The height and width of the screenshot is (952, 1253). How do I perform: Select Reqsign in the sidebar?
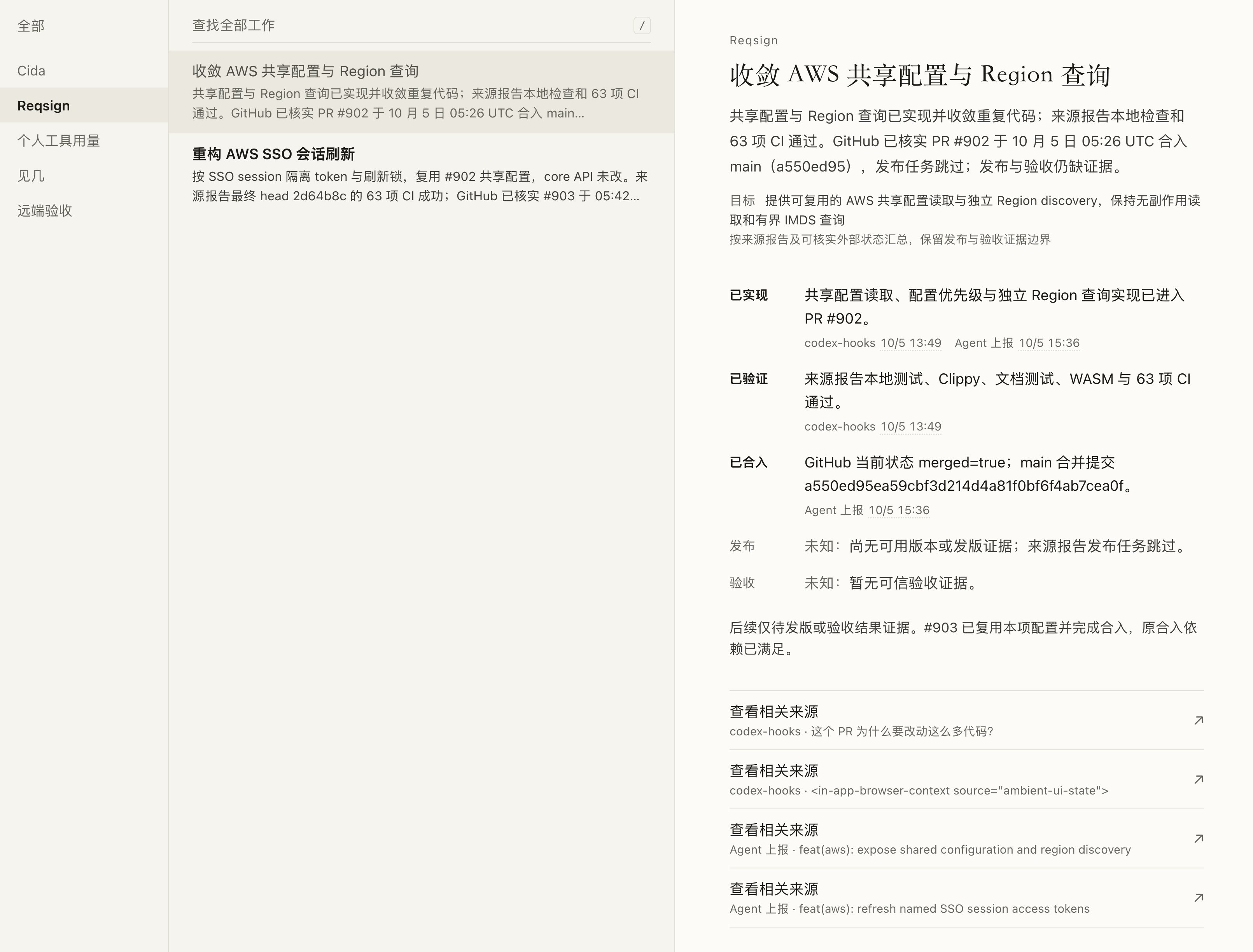click(x=84, y=105)
